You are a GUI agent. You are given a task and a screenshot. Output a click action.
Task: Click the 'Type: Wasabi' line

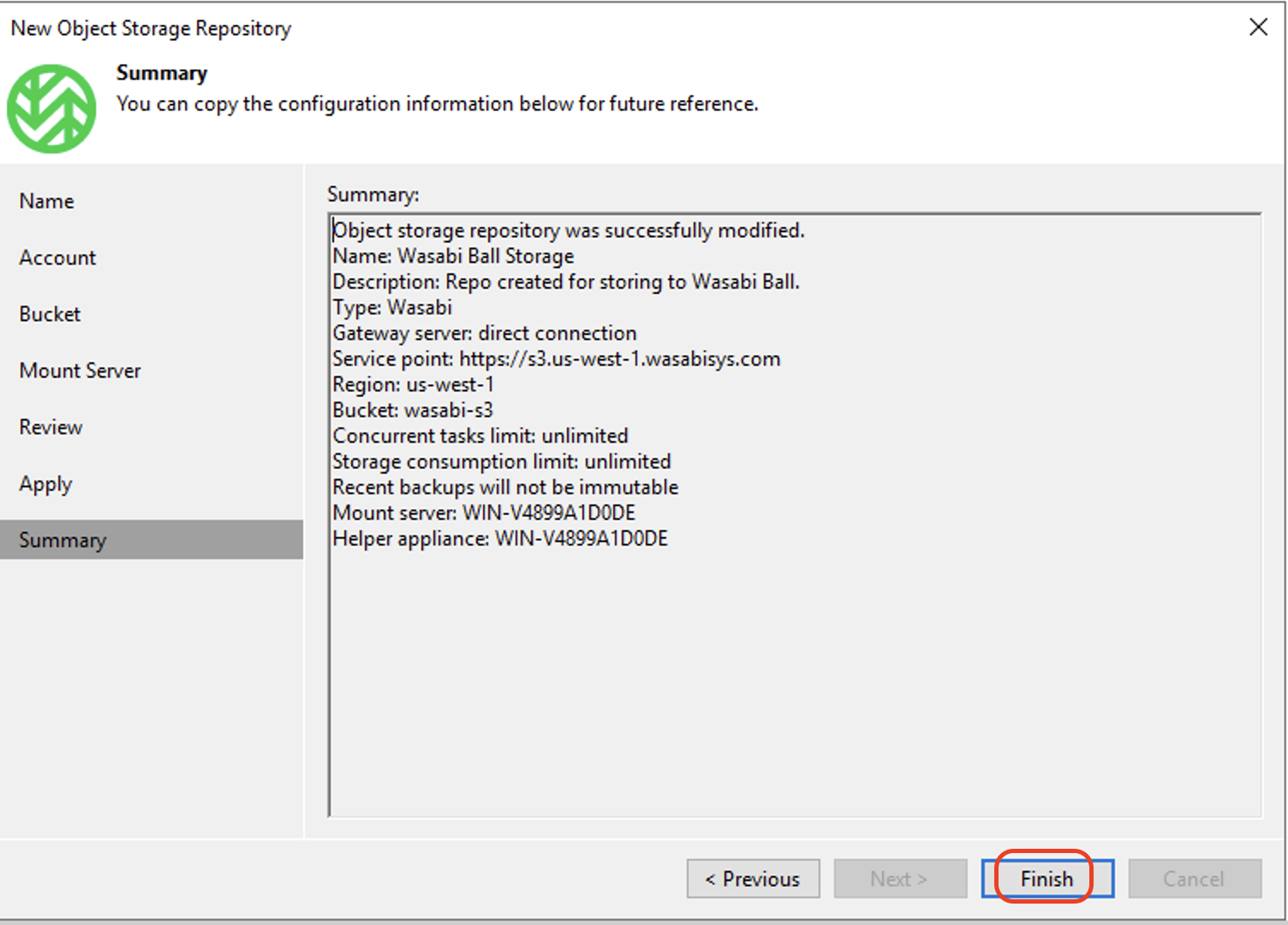point(392,307)
